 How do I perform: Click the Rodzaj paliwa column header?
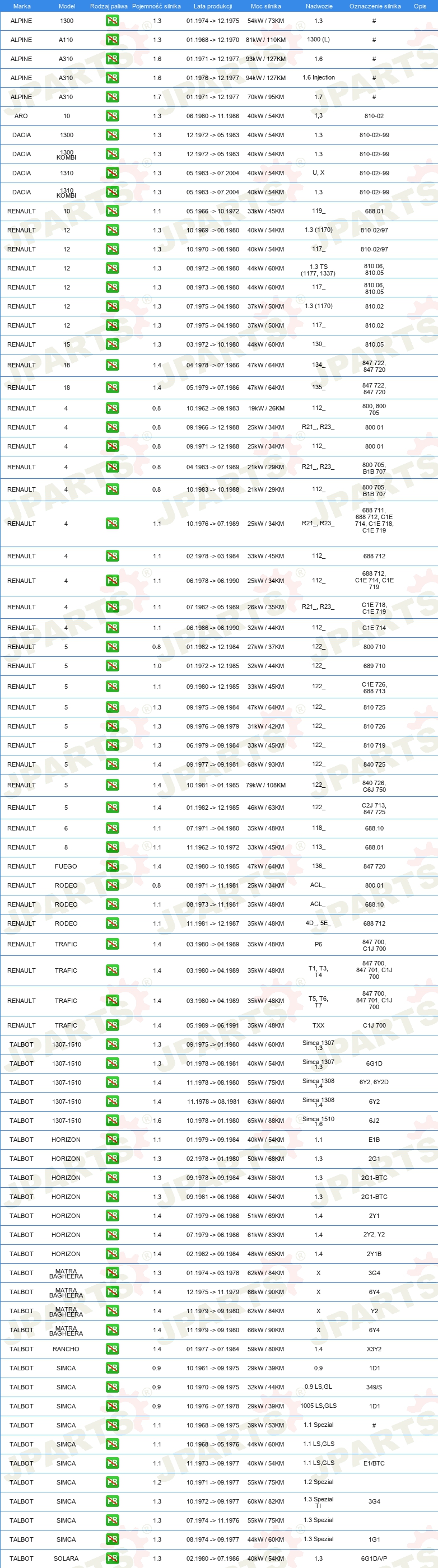coord(109,6)
